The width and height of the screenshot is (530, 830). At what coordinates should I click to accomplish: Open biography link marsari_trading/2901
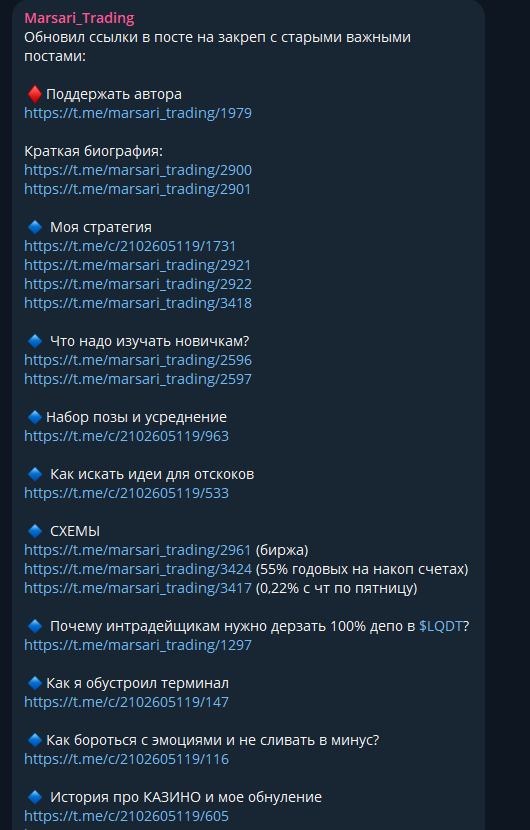pos(138,190)
